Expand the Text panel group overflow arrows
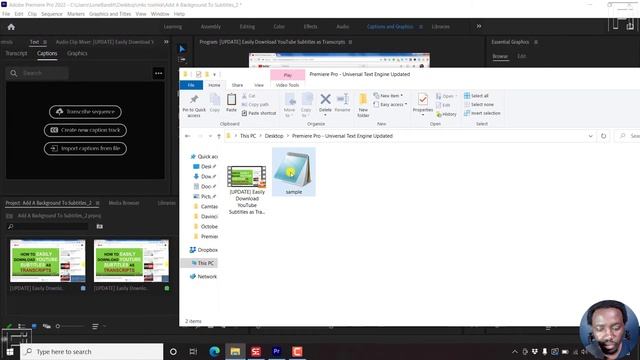 tap(166, 42)
